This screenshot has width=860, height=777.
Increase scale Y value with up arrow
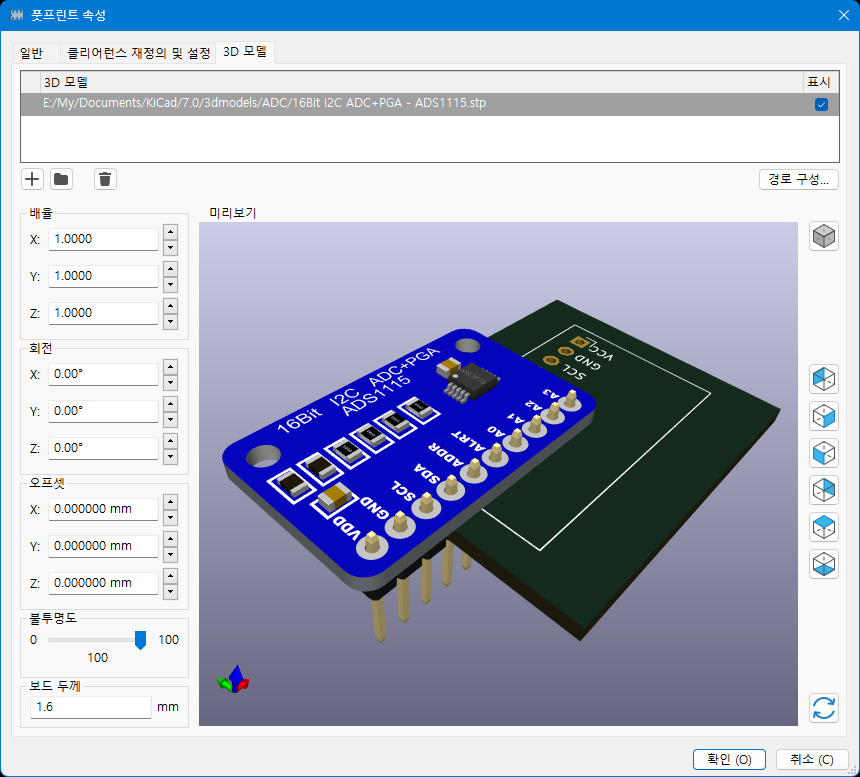171,269
